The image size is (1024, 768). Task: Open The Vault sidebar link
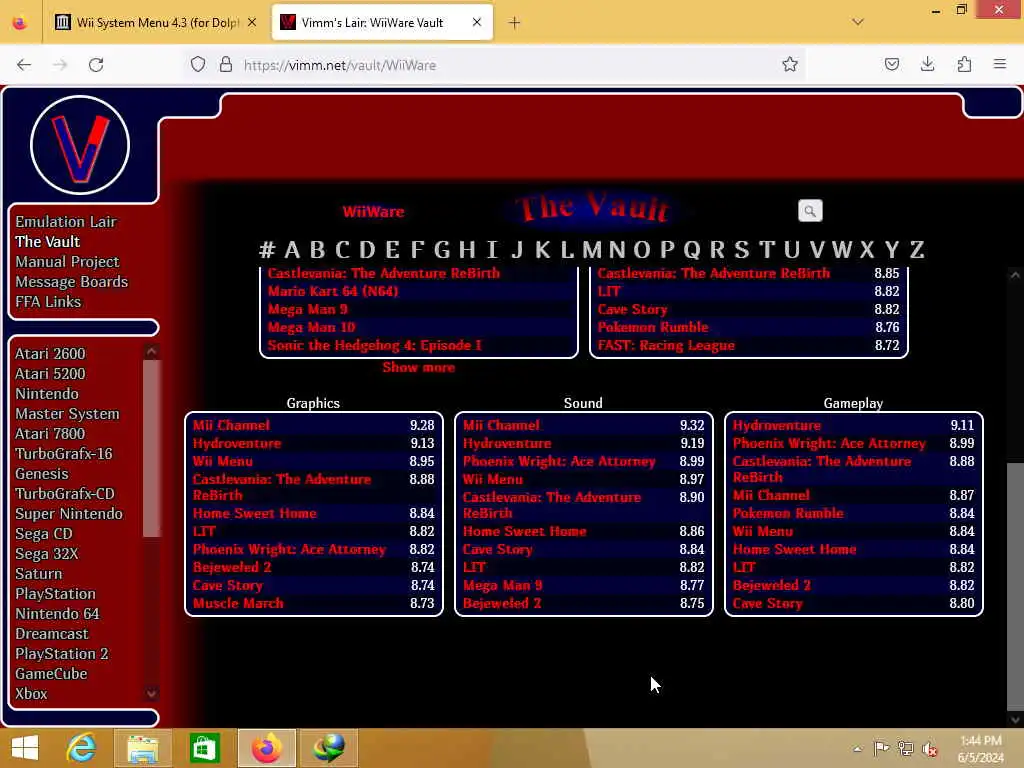tap(48, 242)
